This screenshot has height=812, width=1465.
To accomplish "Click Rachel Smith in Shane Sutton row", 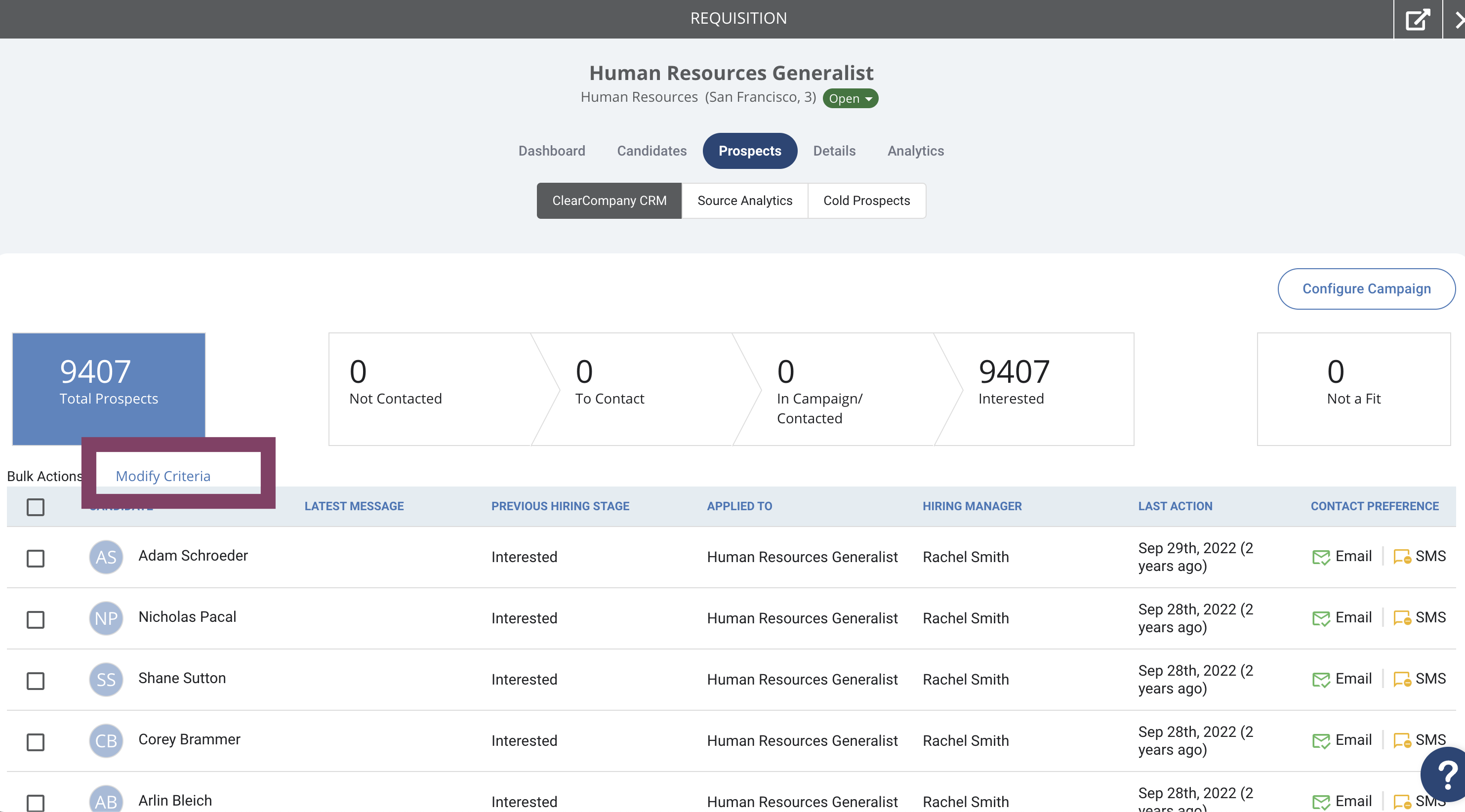I will [966, 680].
